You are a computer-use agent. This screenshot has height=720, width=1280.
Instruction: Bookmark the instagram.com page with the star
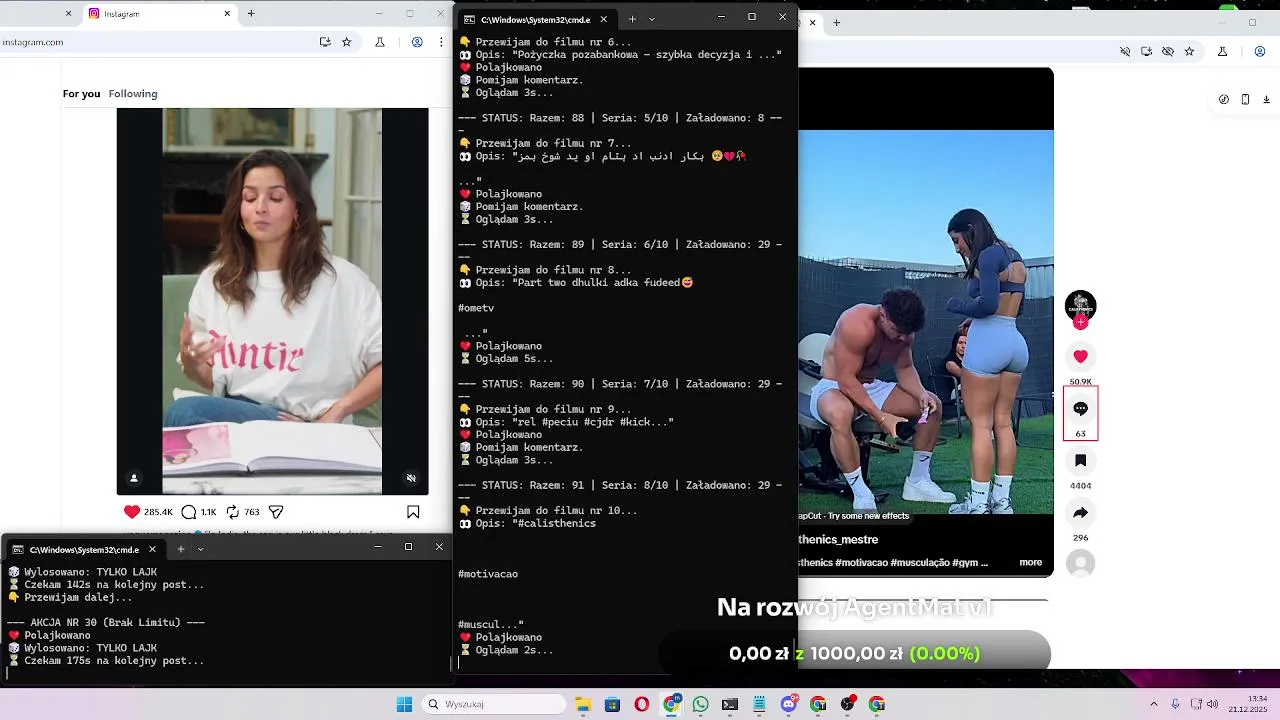coord(347,42)
